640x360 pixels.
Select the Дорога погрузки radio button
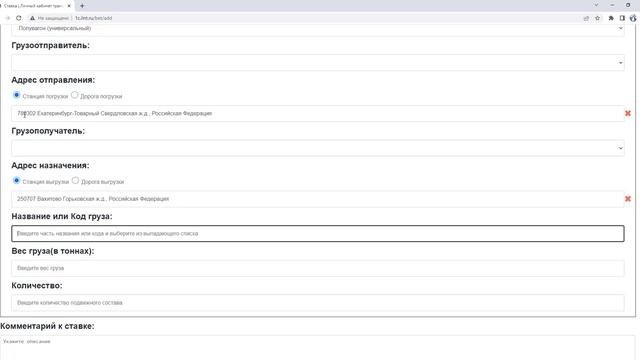coord(74,95)
